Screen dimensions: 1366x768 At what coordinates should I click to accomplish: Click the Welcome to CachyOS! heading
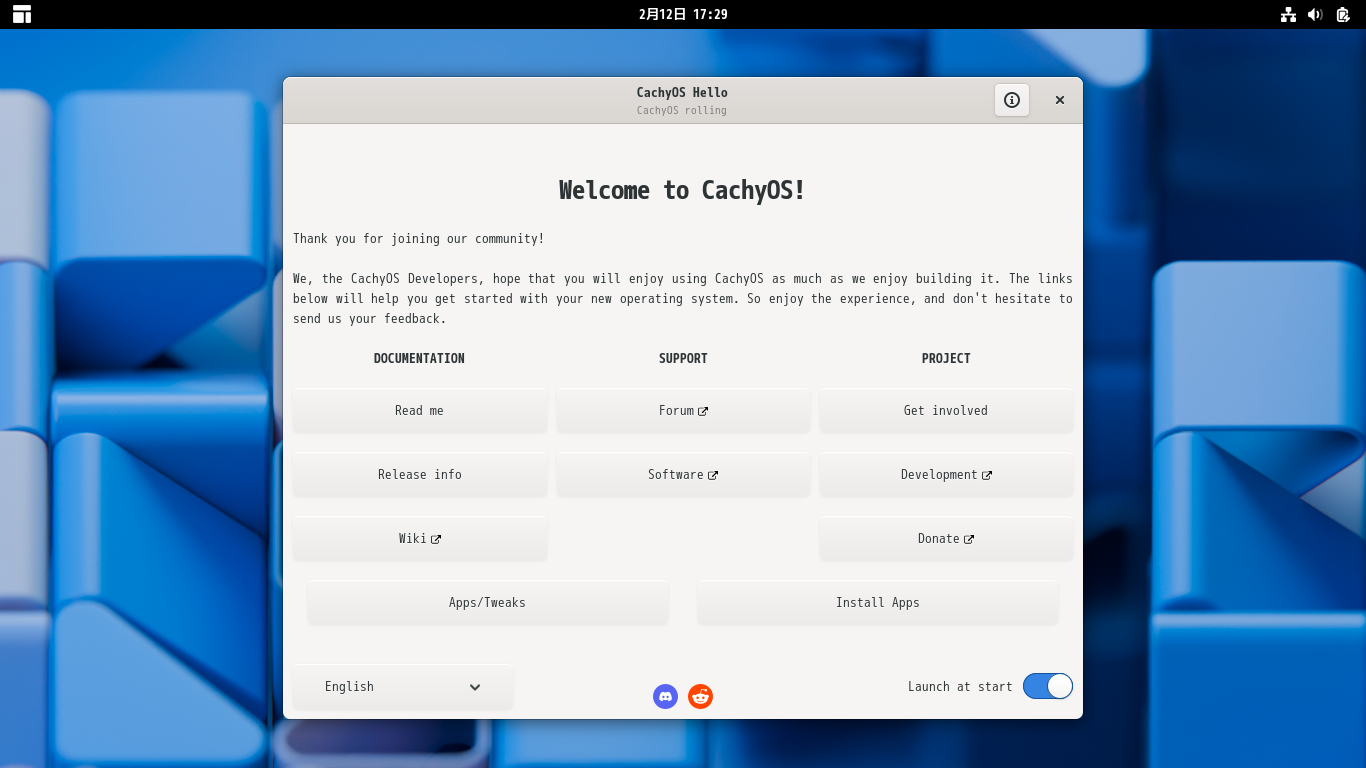click(x=683, y=190)
